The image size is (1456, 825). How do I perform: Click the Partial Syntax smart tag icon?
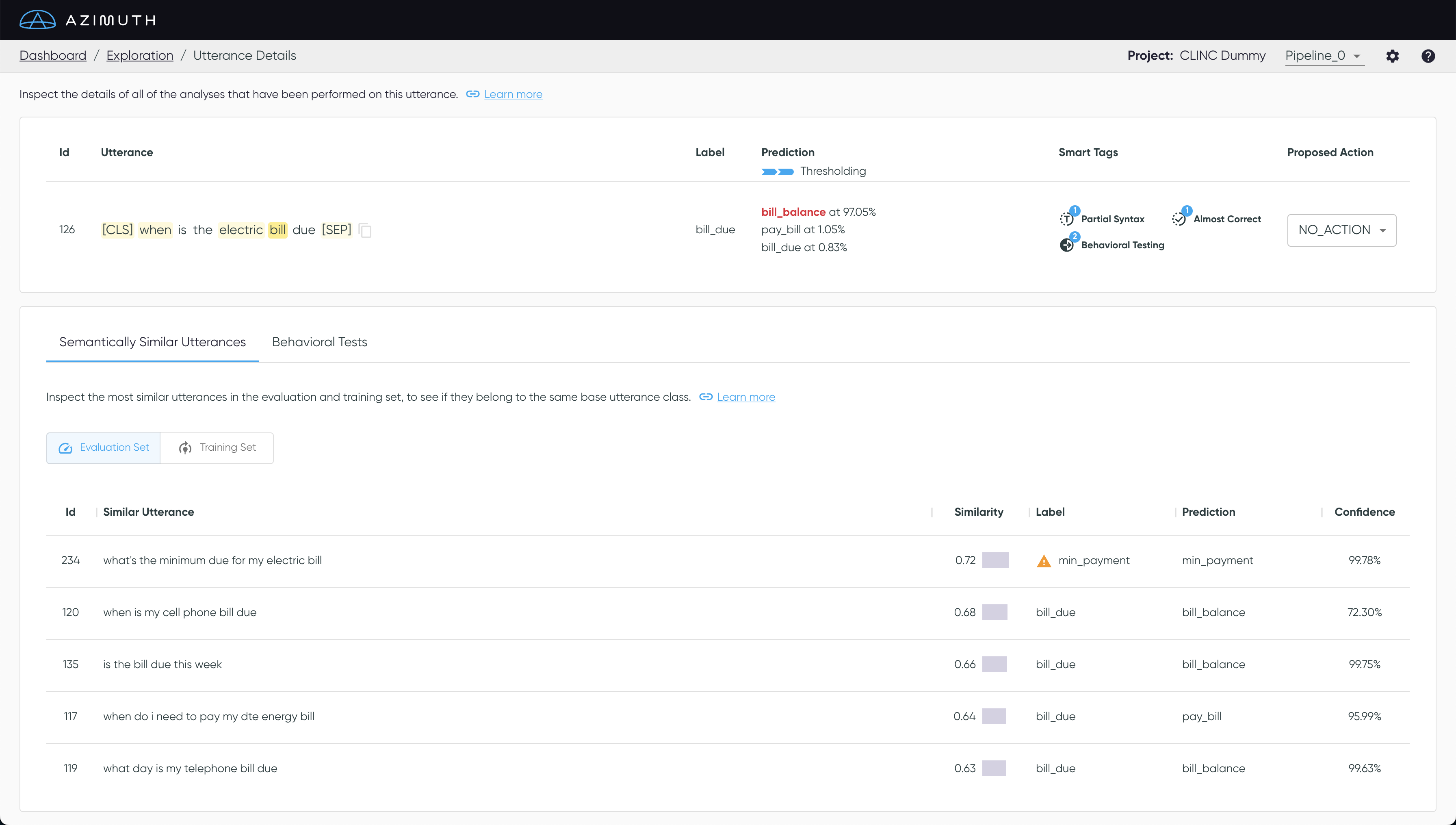[1067, 219]
